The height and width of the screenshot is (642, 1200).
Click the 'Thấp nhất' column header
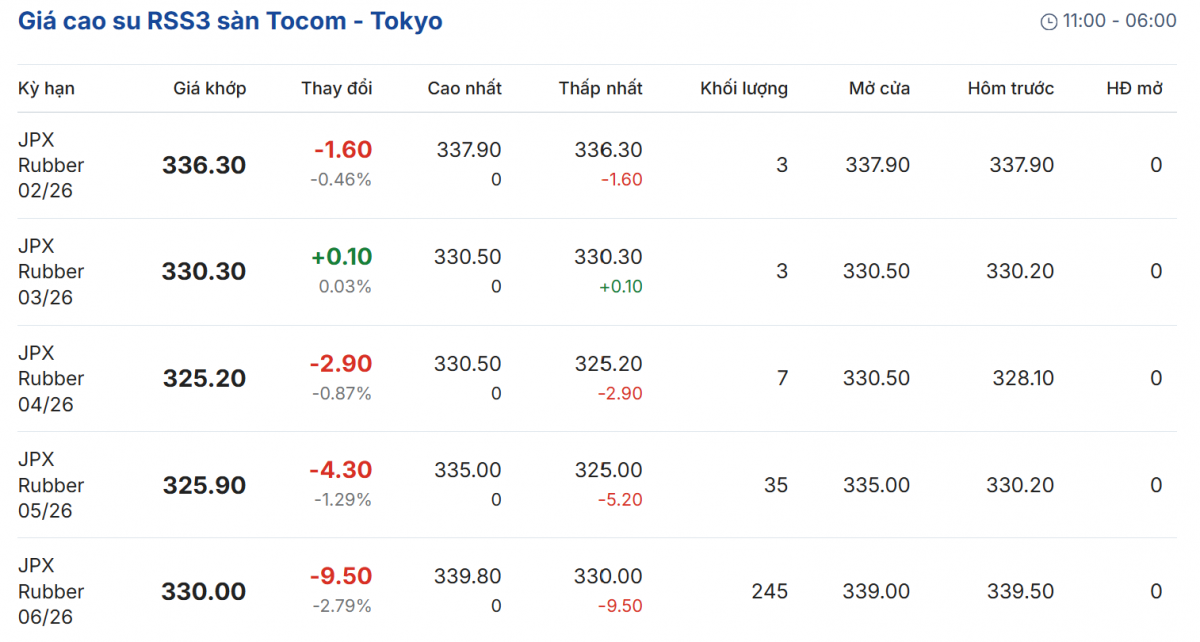pyautogui.click(x=600, y=89)
